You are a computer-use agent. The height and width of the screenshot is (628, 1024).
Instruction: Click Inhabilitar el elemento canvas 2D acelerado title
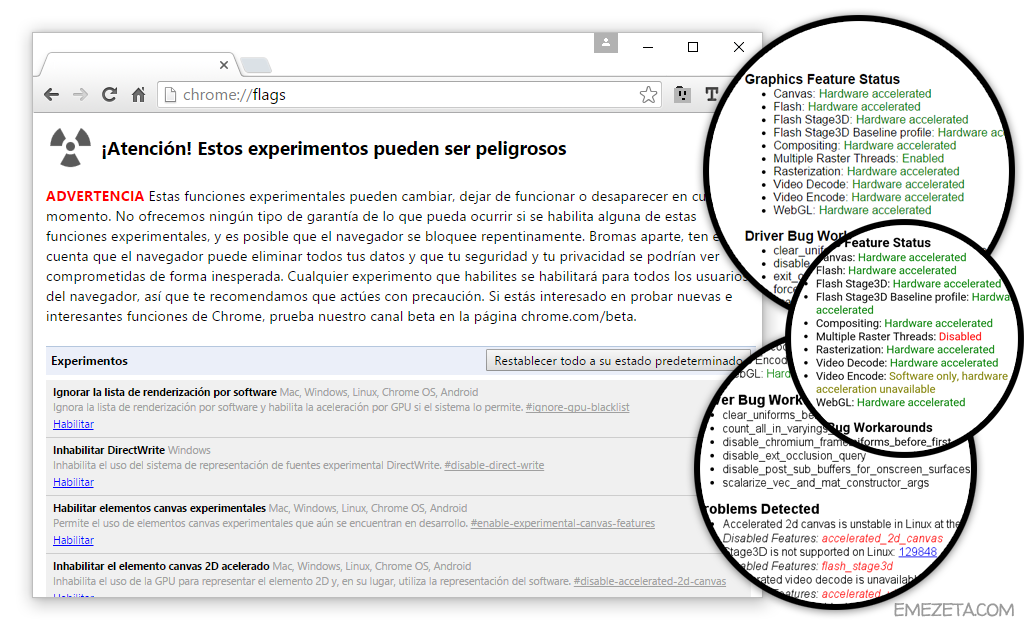pos(161,567)
